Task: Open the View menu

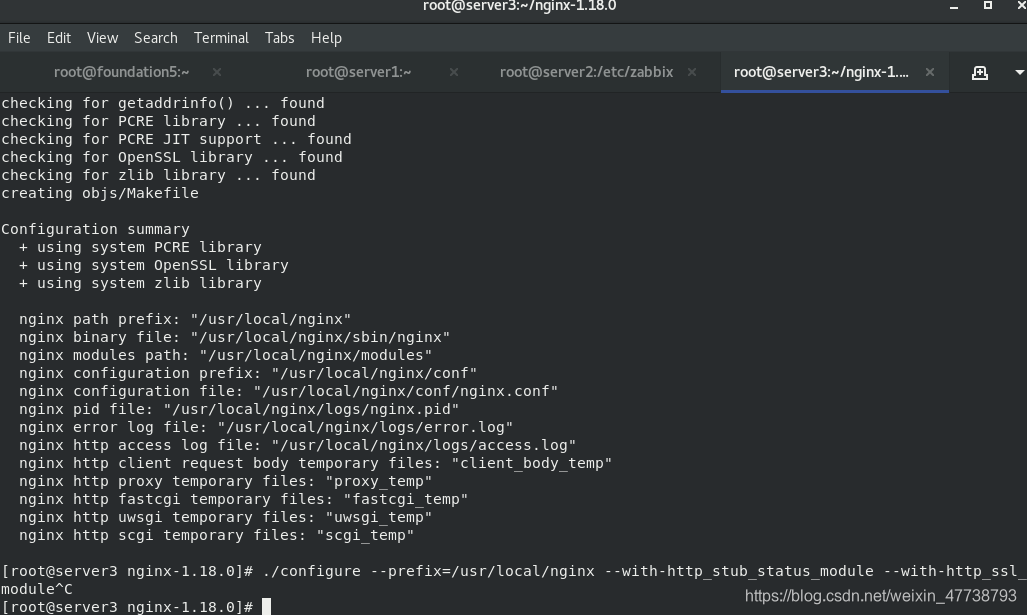Action: 102,38
